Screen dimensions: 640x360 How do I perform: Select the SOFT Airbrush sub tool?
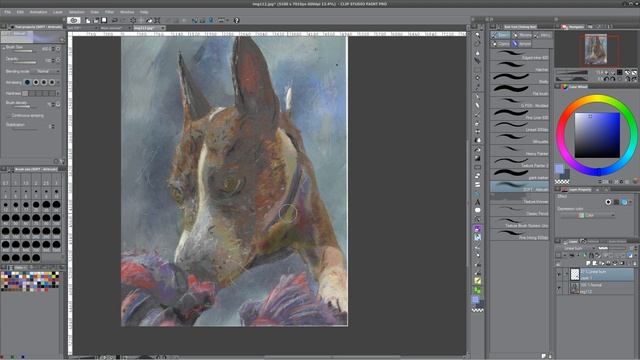coord(520,186)
